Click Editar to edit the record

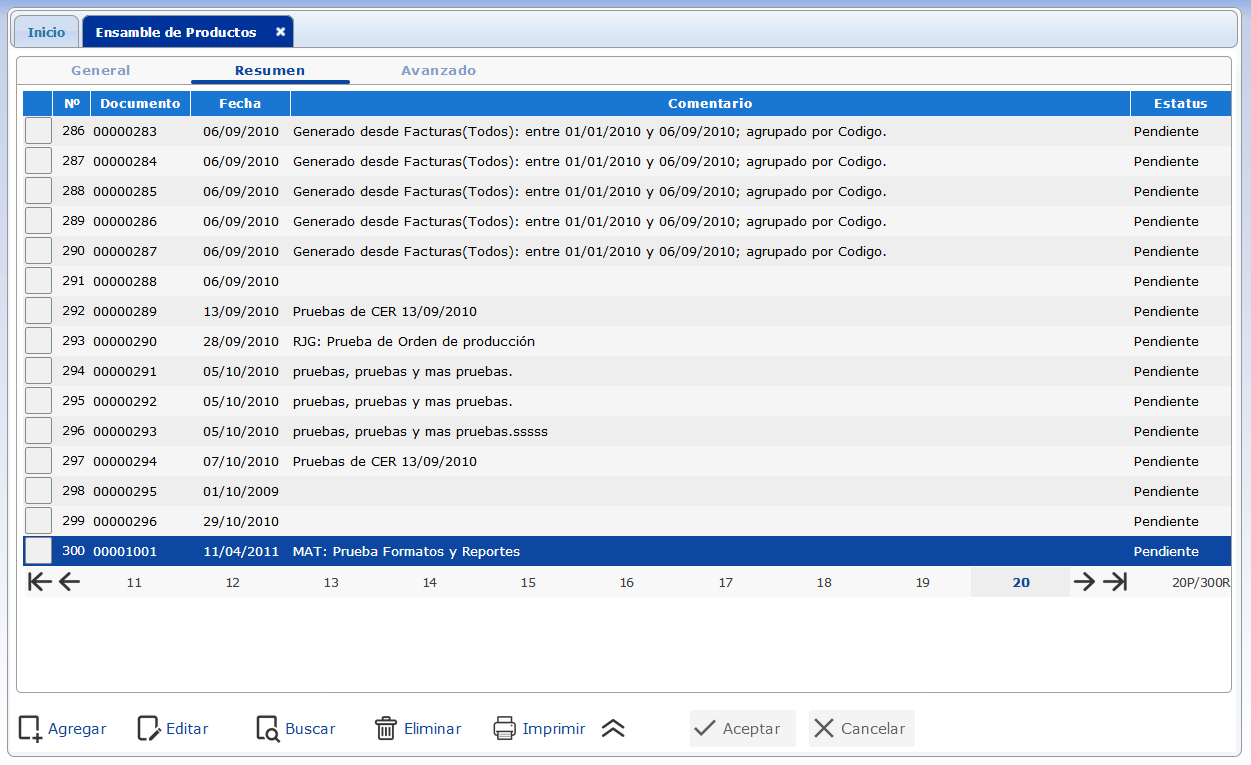[x=173, y=728]
